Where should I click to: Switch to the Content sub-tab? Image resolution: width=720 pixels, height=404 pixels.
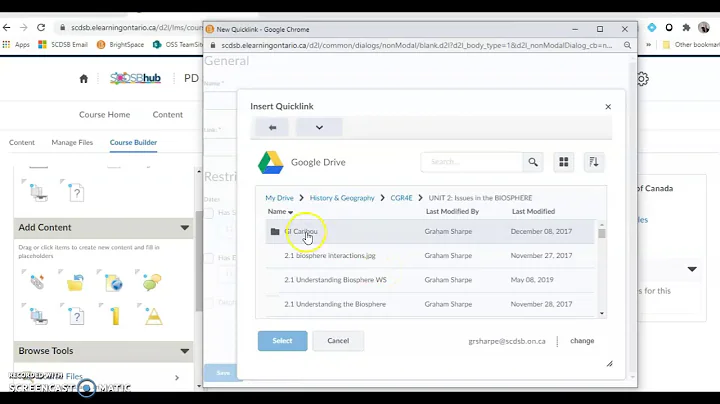point(22,142)
